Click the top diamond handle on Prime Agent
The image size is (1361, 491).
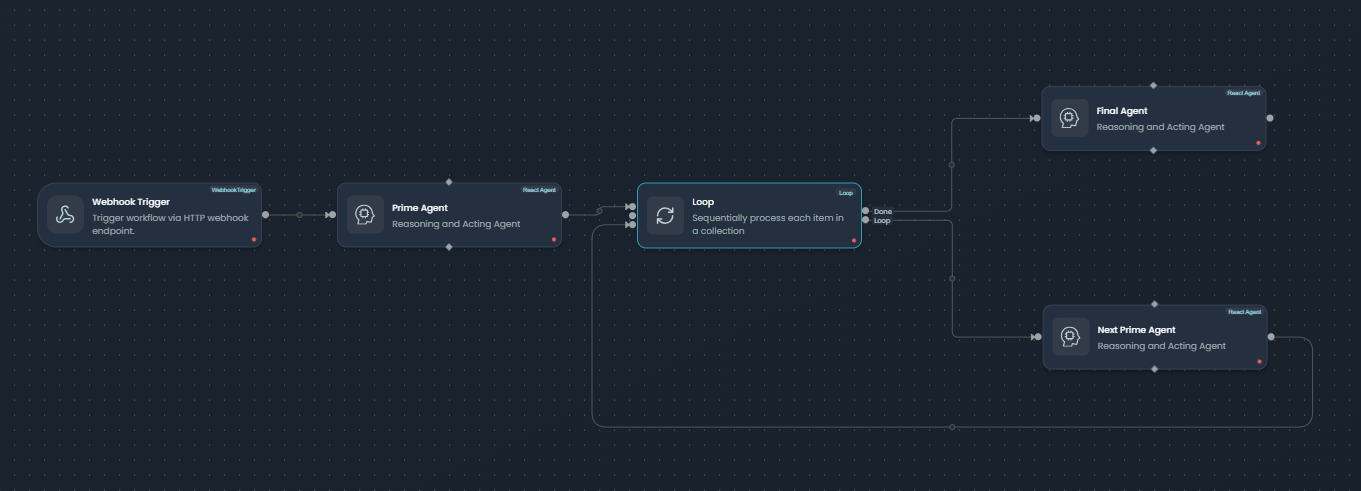point(449,182)
